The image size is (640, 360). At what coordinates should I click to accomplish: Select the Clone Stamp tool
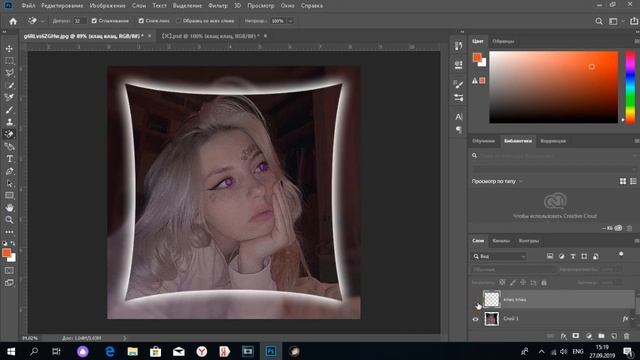click(x=9, y=122)
